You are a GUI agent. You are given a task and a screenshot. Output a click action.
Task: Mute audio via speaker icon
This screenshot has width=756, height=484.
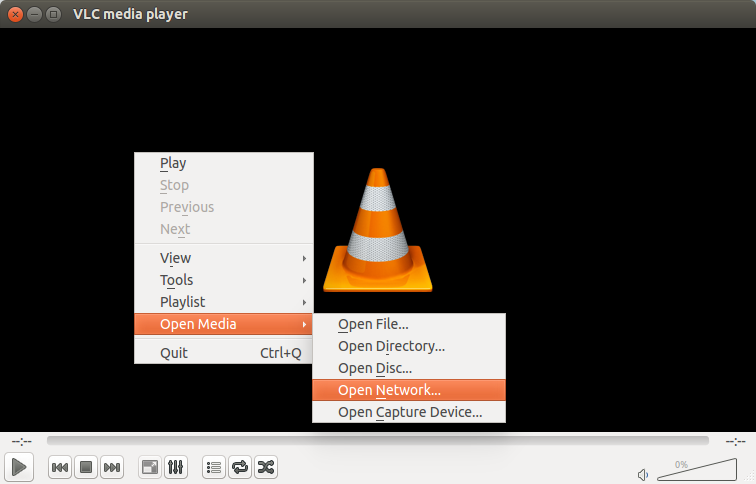tap(643, 475)
